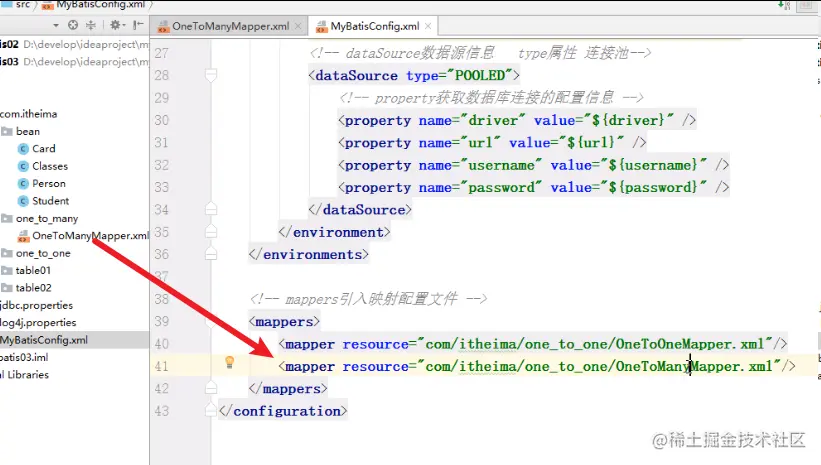Click the one_to_one package folder icon
821x465 pixels.
[7, 253]
